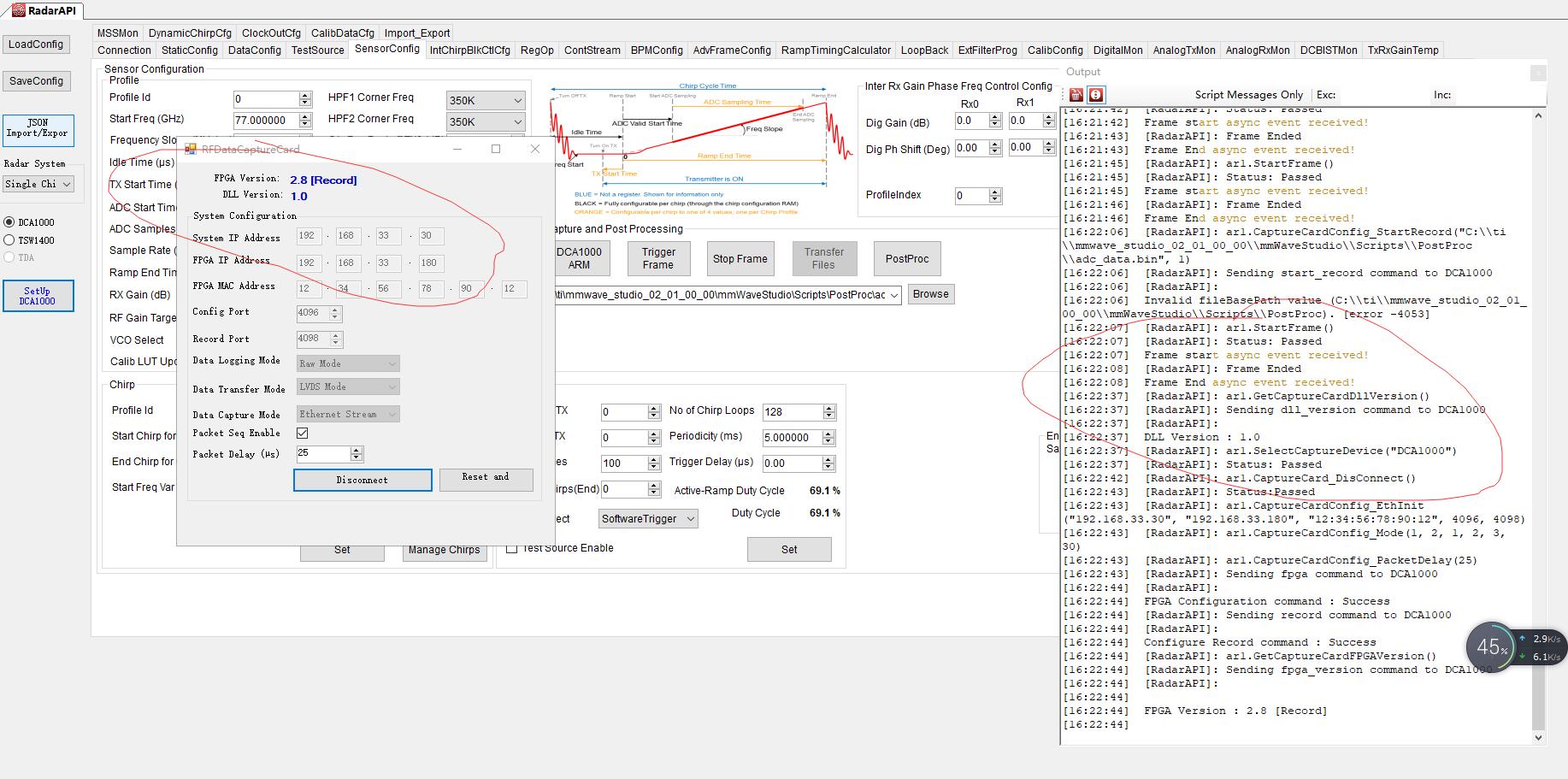This screenshot has width=1568, height=779.
Task: Click the Periodicity (ms) spinner
Action: pyautogui.click(x=828, y=438)
